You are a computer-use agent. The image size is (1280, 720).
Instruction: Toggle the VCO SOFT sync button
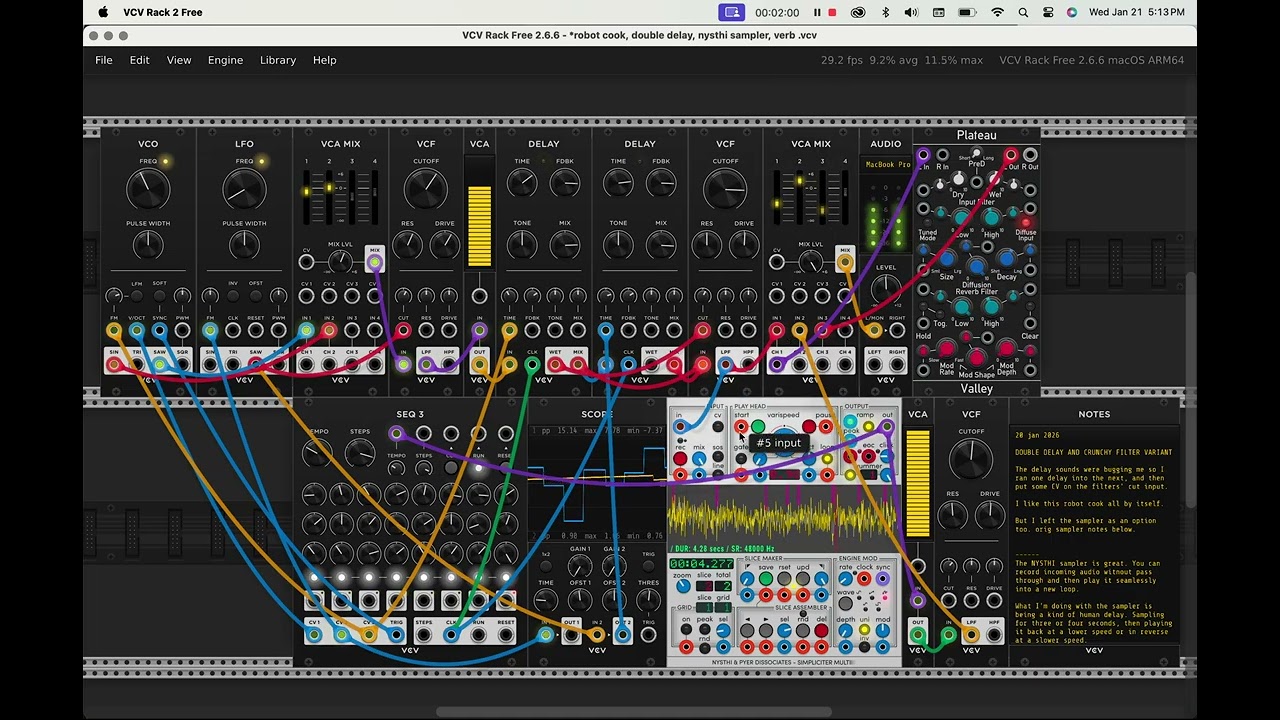[160, 295]
